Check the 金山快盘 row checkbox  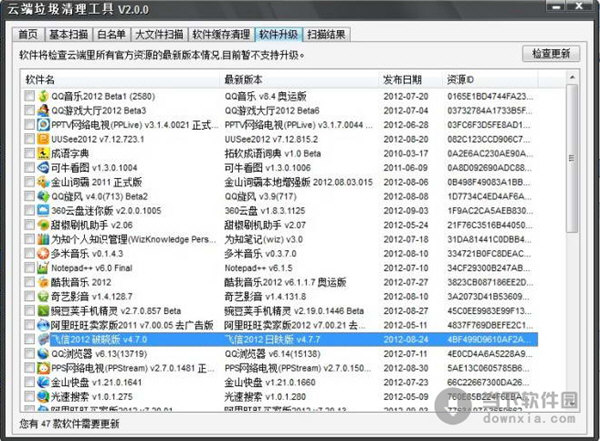(29, 382)
